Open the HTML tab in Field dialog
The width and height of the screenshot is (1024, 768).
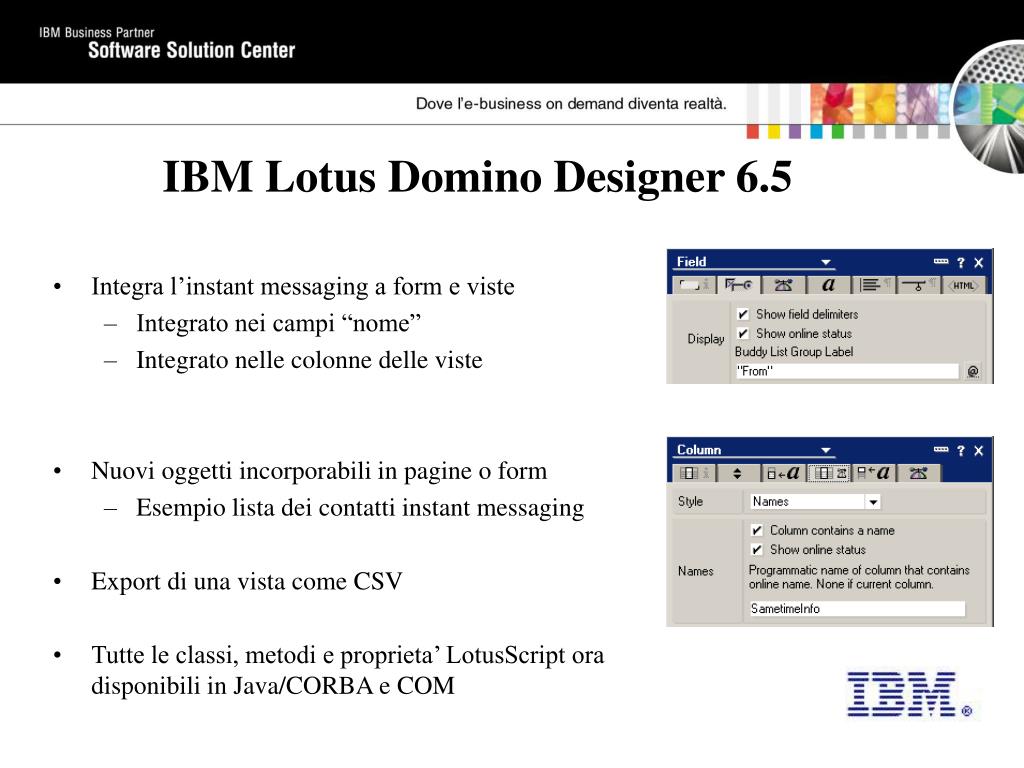(x=963, y=285)
